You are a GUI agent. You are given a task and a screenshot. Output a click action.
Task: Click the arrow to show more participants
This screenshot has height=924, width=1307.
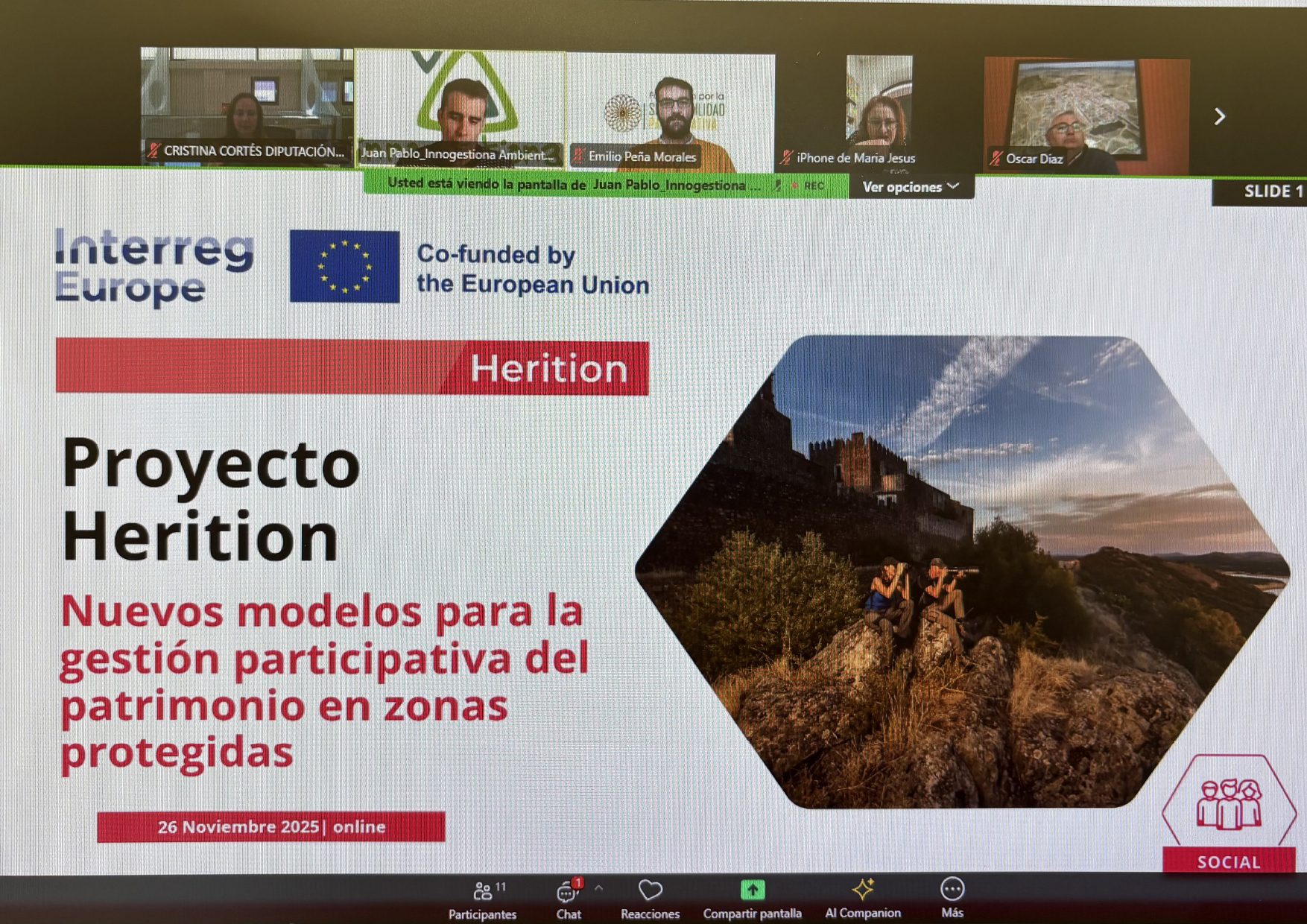[x=1220, y=117]
